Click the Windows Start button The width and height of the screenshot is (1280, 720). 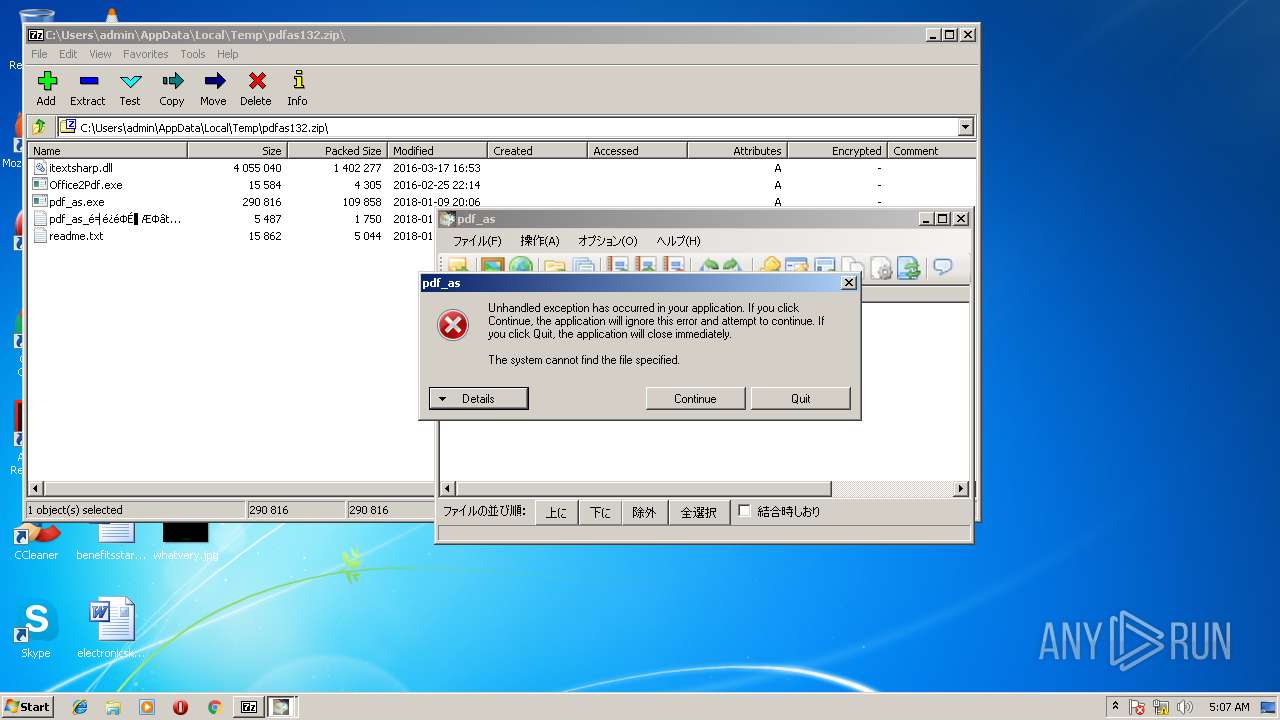pyautogui.click(x=28, y=707)
